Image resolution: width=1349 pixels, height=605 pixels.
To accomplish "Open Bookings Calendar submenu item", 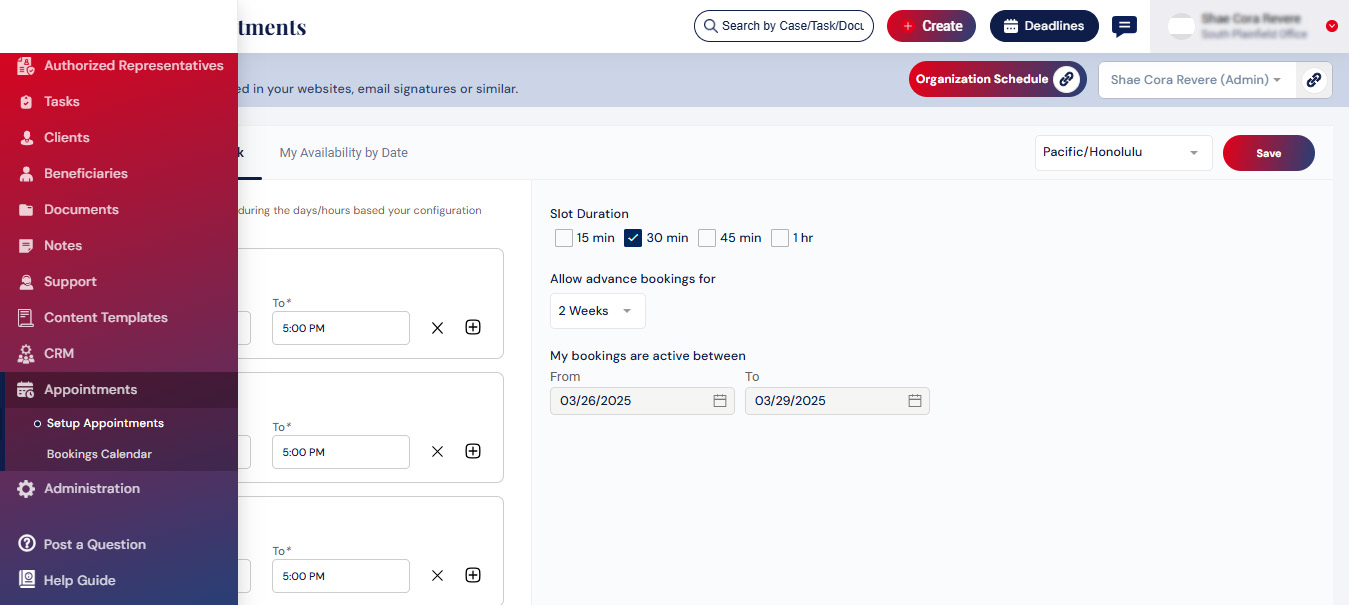I will 99,454.
